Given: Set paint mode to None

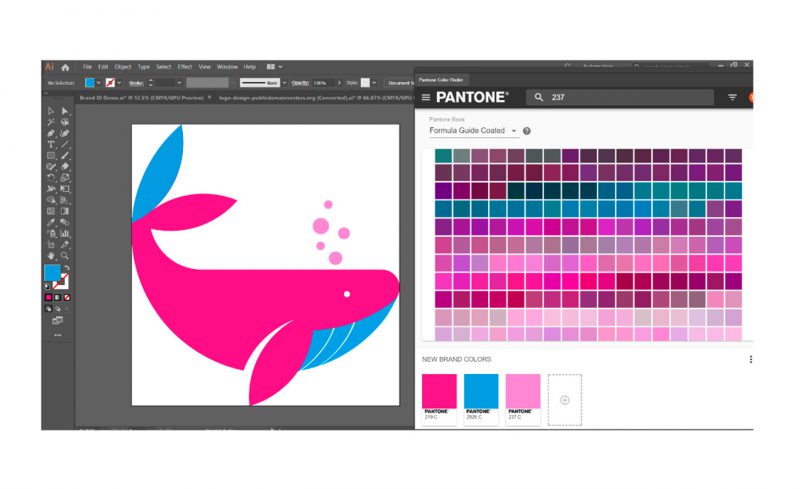Looking at the screenshot, I should point(67,297).
